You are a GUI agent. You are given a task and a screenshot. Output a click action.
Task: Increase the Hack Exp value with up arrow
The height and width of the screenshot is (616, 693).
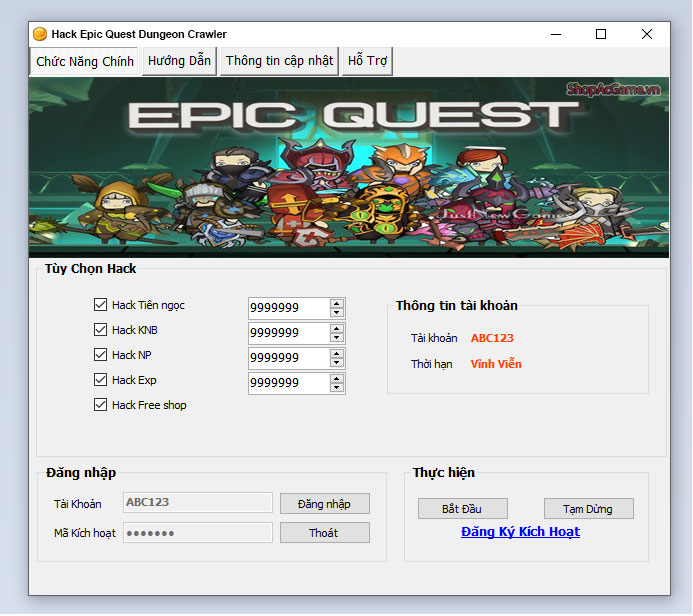coord(337,379)
